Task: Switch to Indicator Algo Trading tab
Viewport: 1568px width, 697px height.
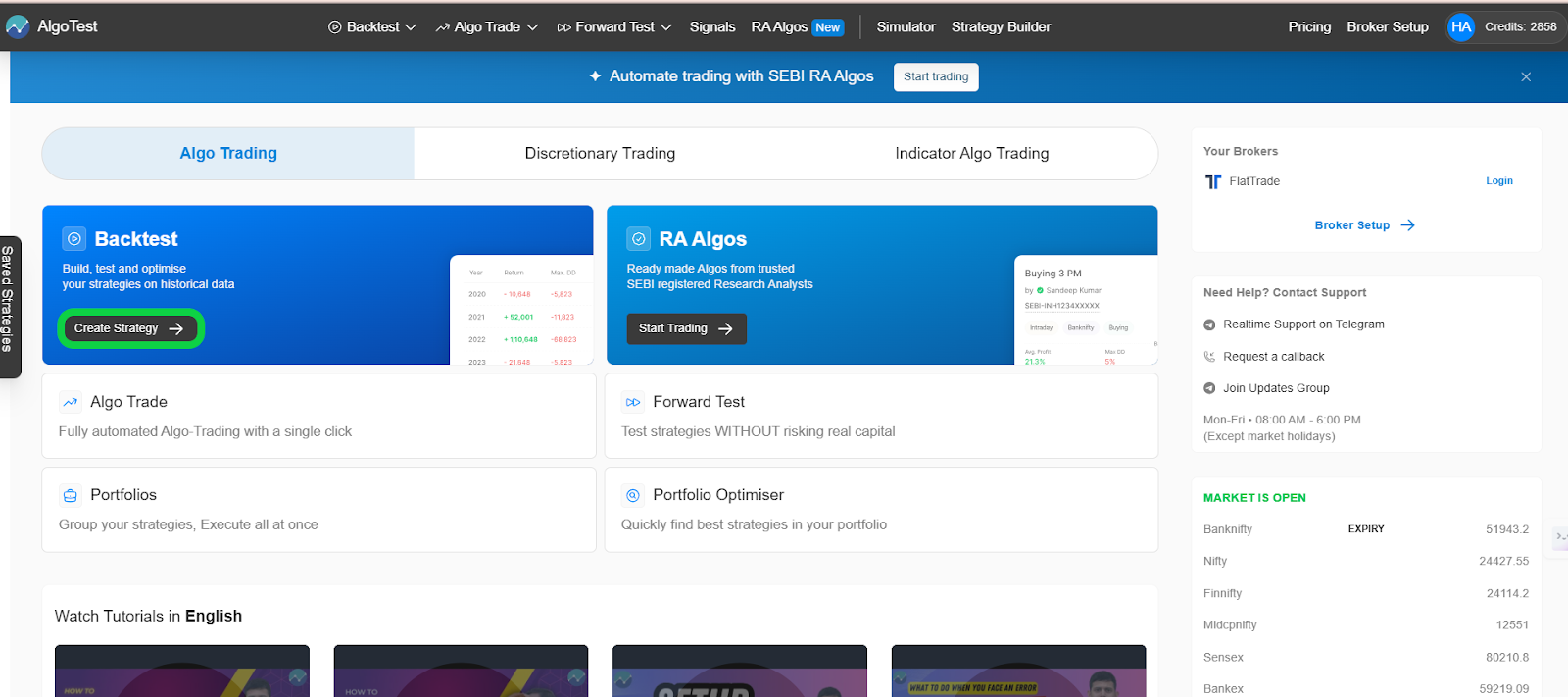Action: (972, 153)
